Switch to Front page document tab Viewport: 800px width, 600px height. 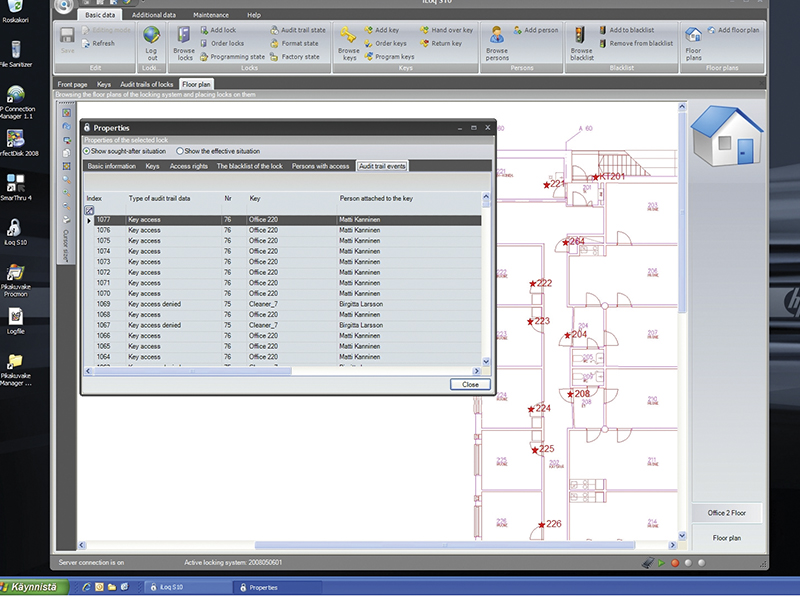(72, 84)
